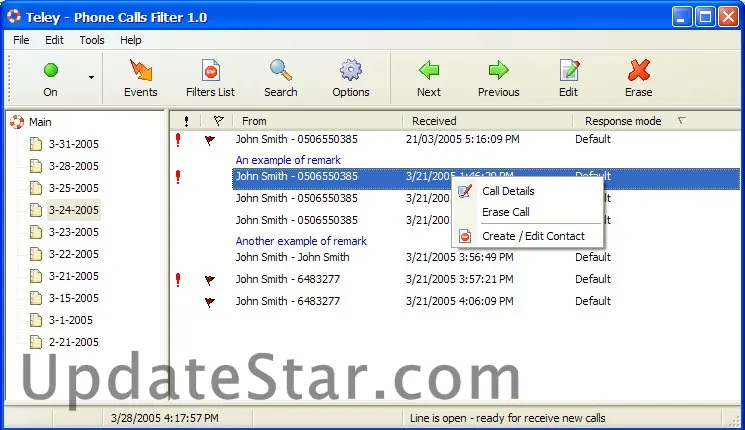
Task: Select call received 21/03/2005 5:16:09 PM
Action: click(462, 139)
